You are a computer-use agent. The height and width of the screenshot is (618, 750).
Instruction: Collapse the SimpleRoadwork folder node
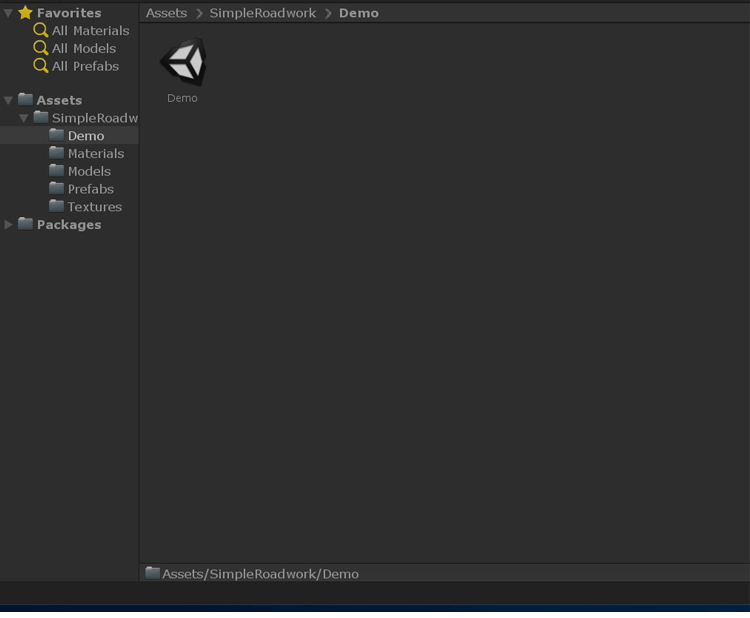tap(23, 118)
